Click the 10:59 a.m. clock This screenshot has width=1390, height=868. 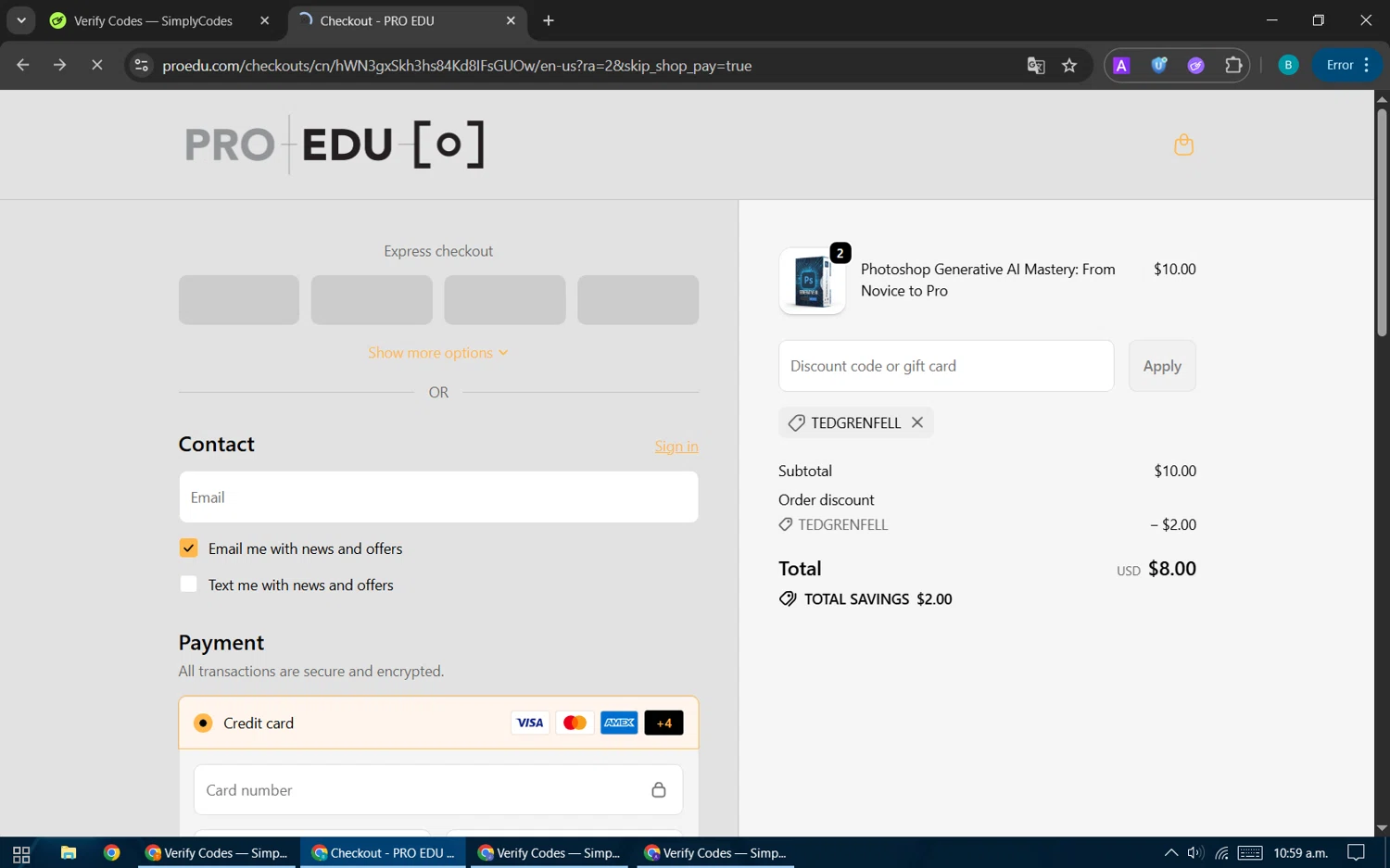point(1301,853)
